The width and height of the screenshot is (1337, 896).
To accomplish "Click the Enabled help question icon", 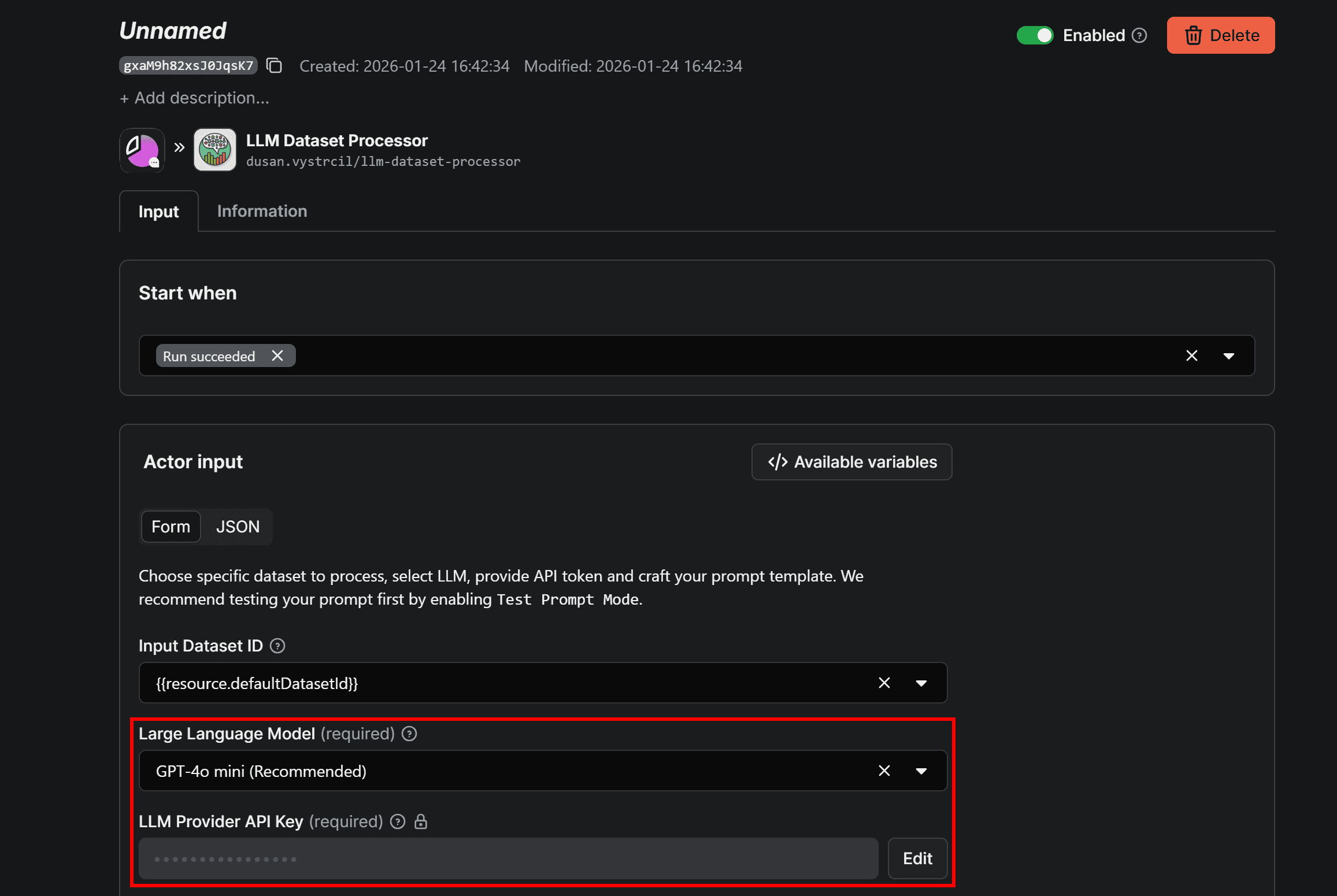I will (1139, 36).
